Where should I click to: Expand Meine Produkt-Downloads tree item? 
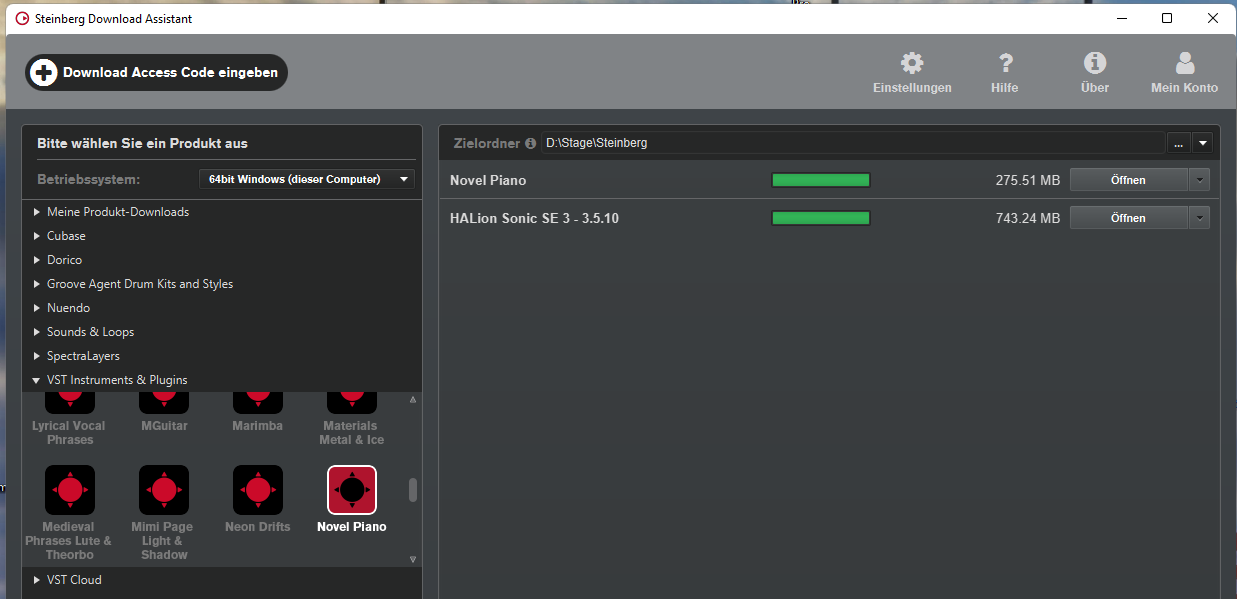coord(38,212)
